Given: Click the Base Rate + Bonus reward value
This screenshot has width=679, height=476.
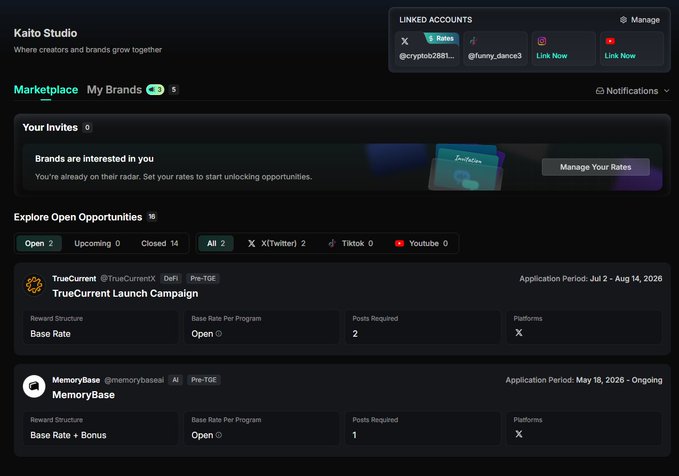Looking at the screenshot, I should click(x=68, y=435).
